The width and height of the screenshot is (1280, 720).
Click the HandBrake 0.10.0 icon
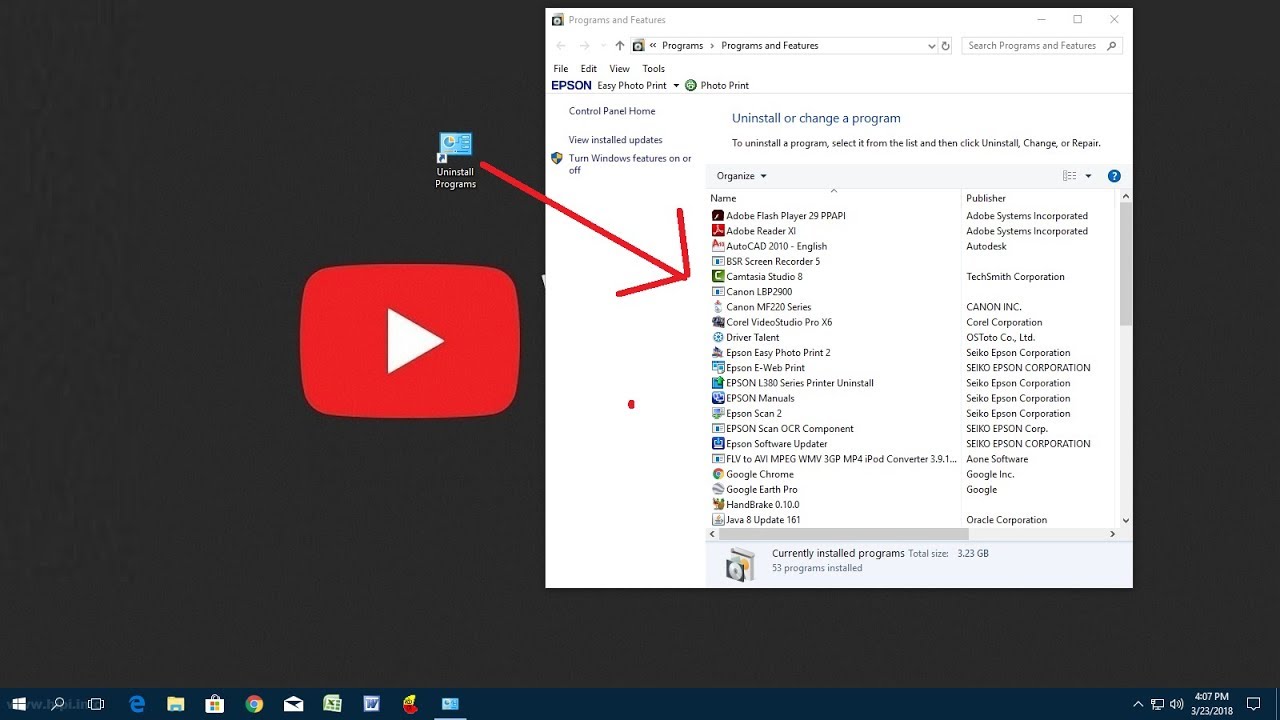717,505
